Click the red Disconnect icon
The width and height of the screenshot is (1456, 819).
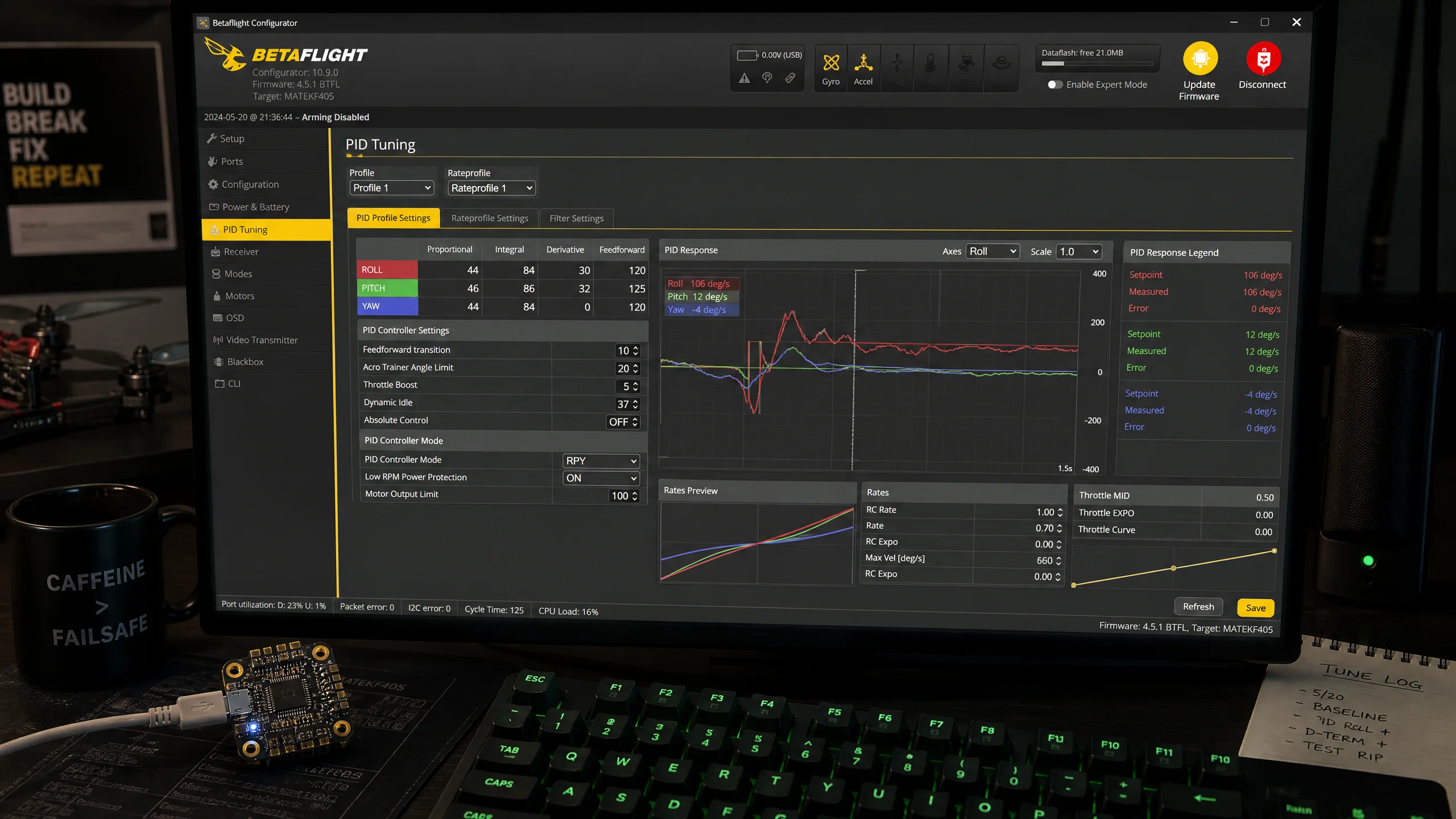pos(1263,59)
